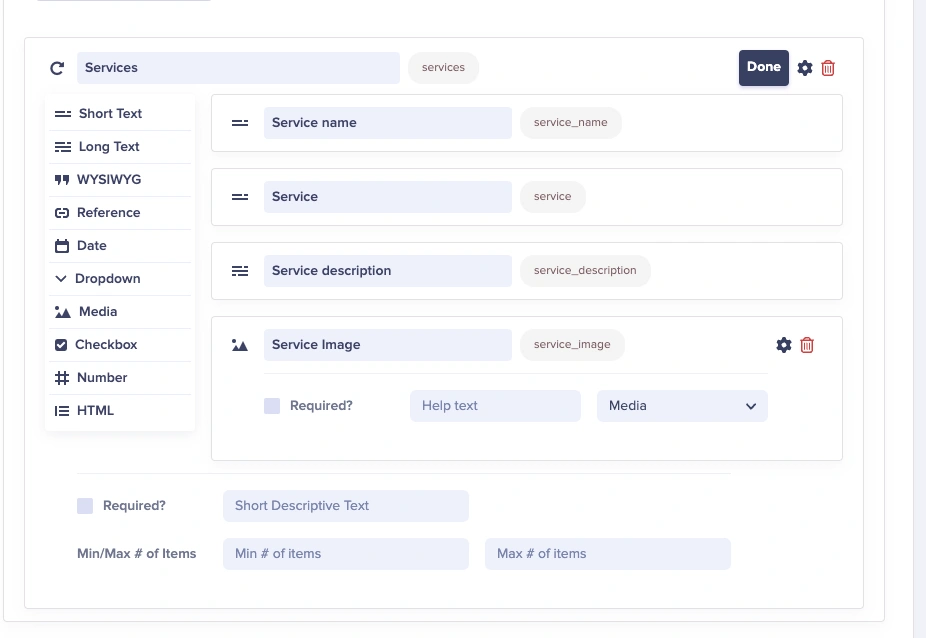Screen dimensions: 926x638
Task: Delete the Services group with trash icon
Action: tap(828, 68)
